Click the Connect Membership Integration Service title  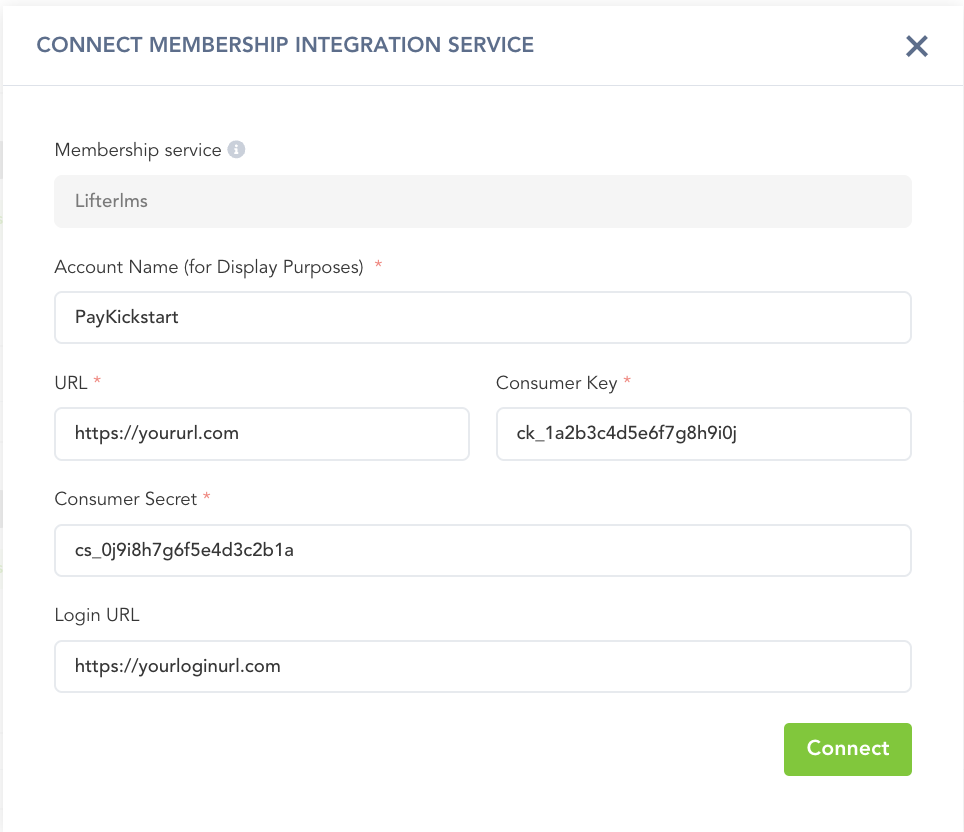point(285,45)
